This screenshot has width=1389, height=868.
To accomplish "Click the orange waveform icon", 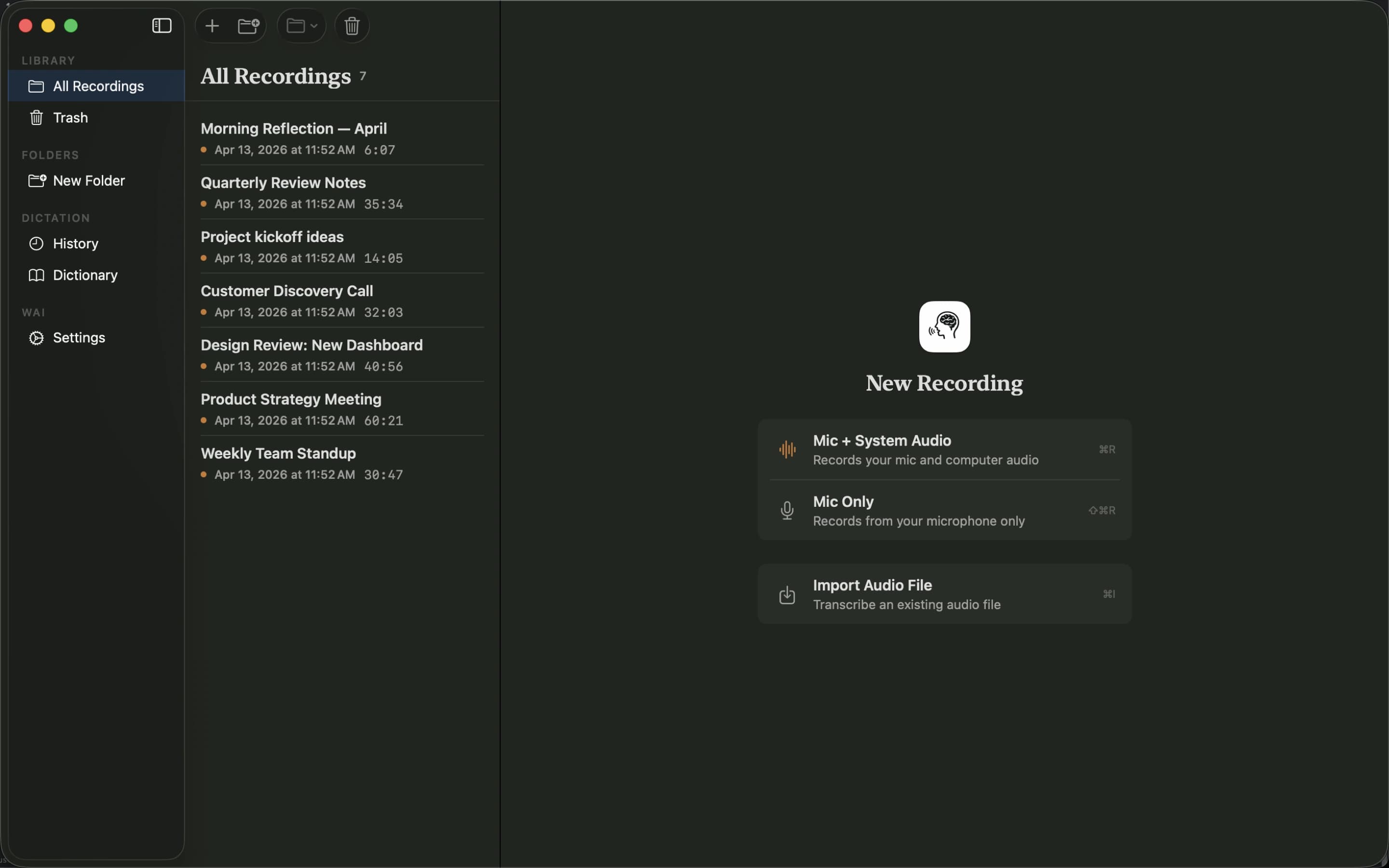I will click(x=787, y=449).
